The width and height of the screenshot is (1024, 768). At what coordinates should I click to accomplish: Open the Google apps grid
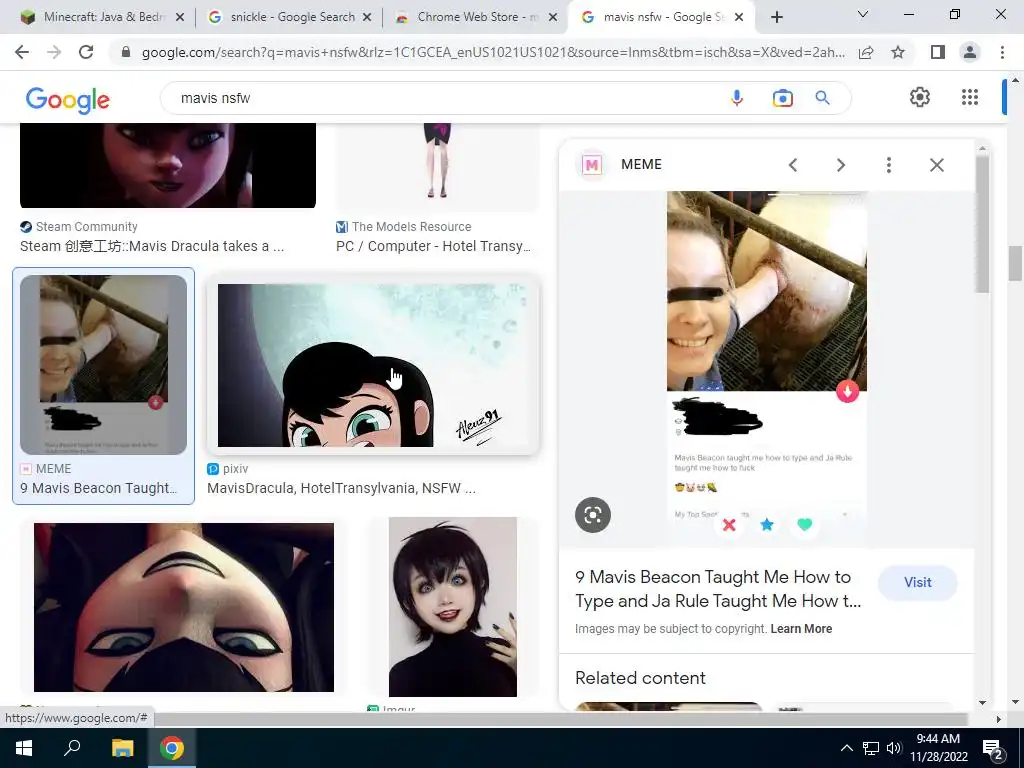(x=970, y=97)
